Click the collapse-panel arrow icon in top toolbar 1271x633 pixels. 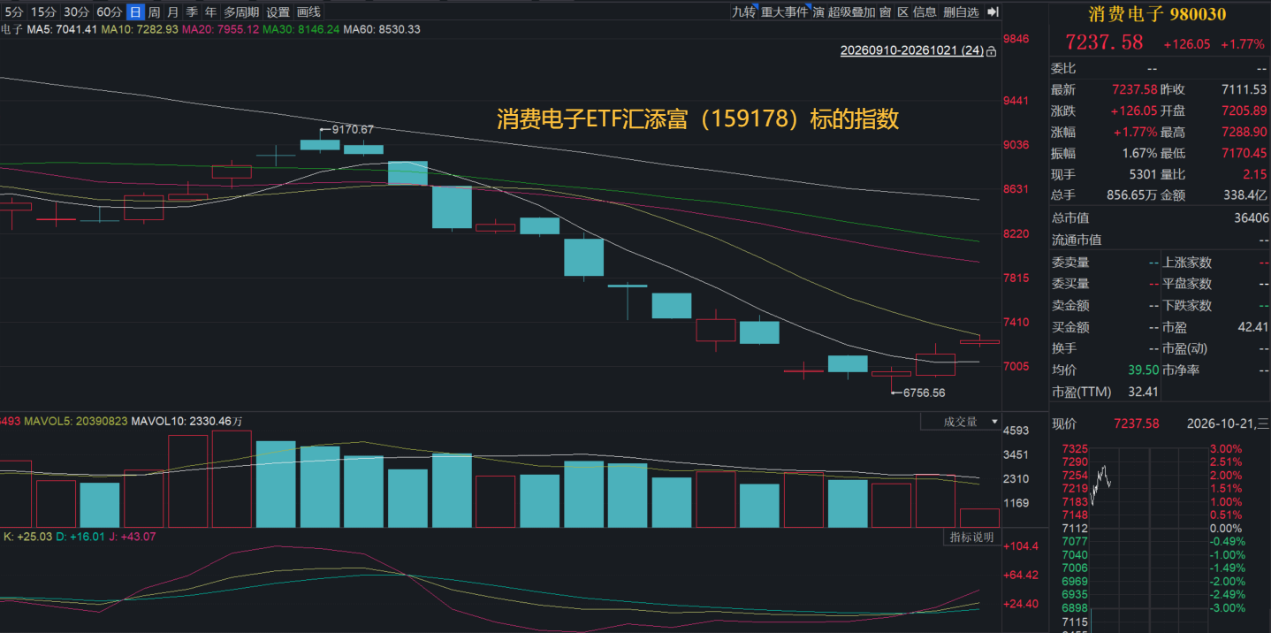[x=993, y=12]
